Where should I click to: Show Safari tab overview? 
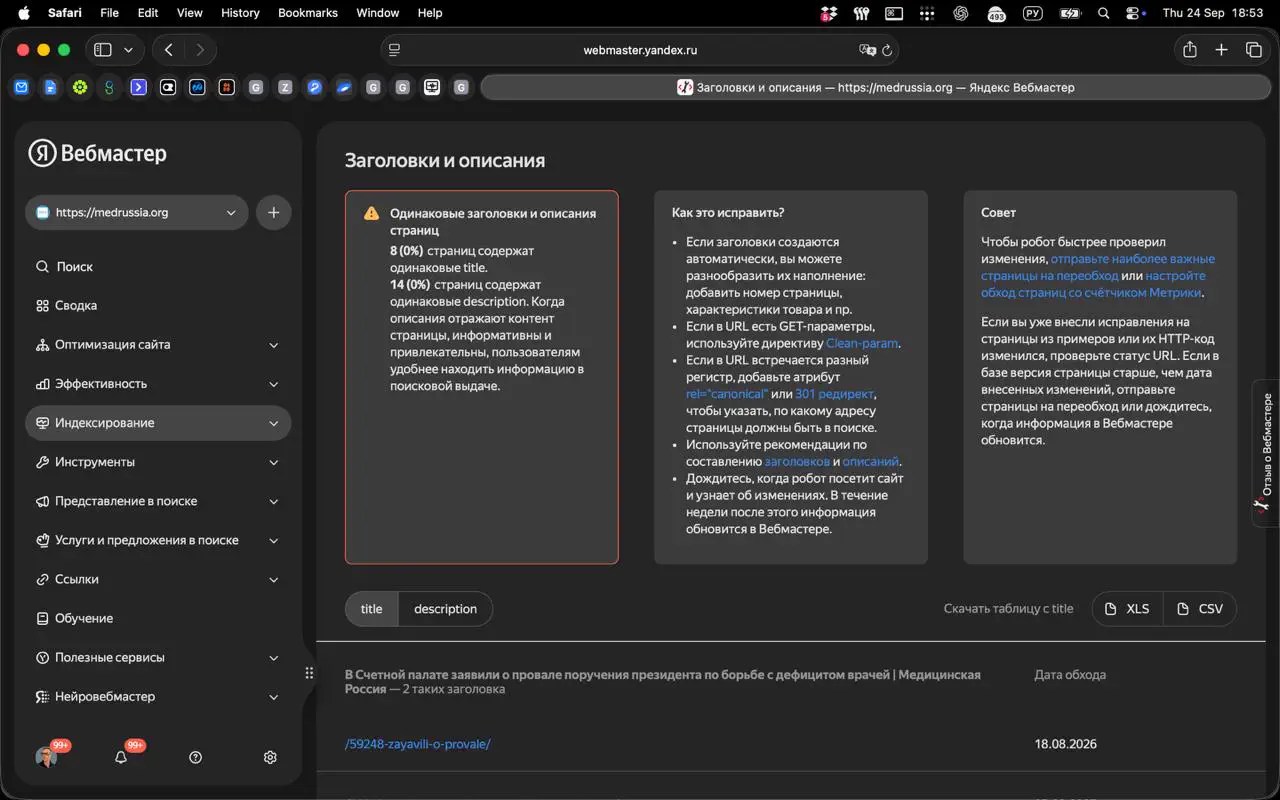click(1253, 50)
